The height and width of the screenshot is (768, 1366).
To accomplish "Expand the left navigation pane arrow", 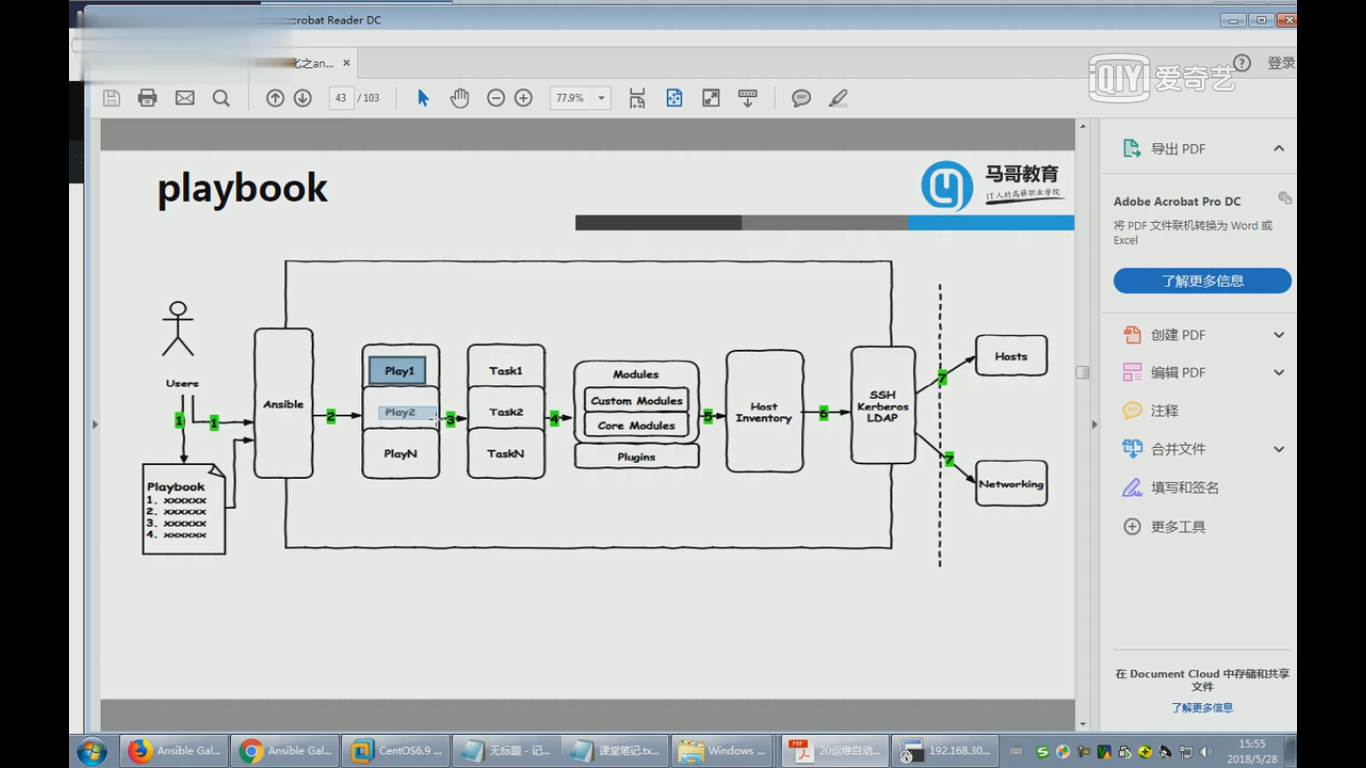I will point(95,424).
